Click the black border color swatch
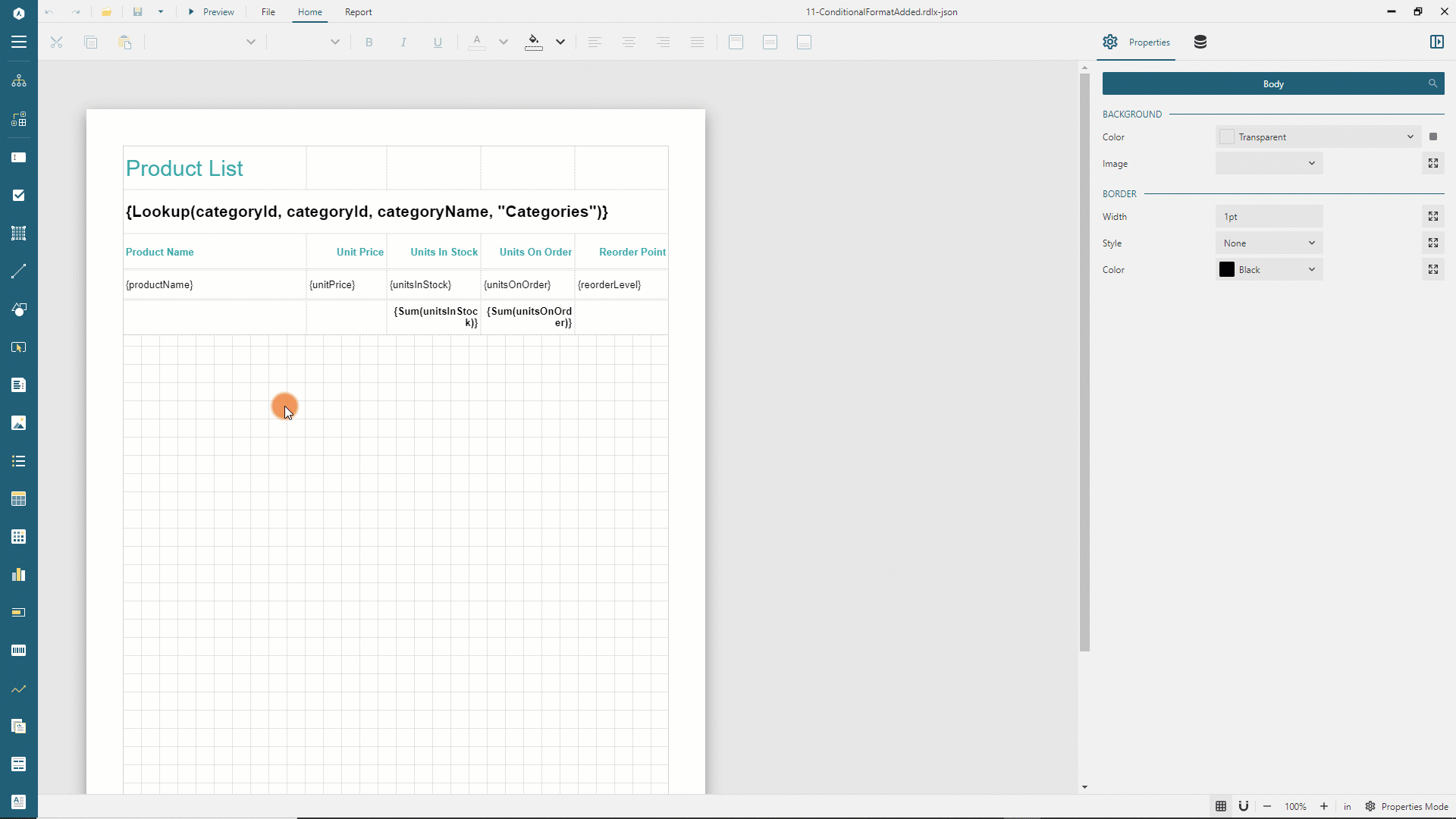 (1227, 270)
